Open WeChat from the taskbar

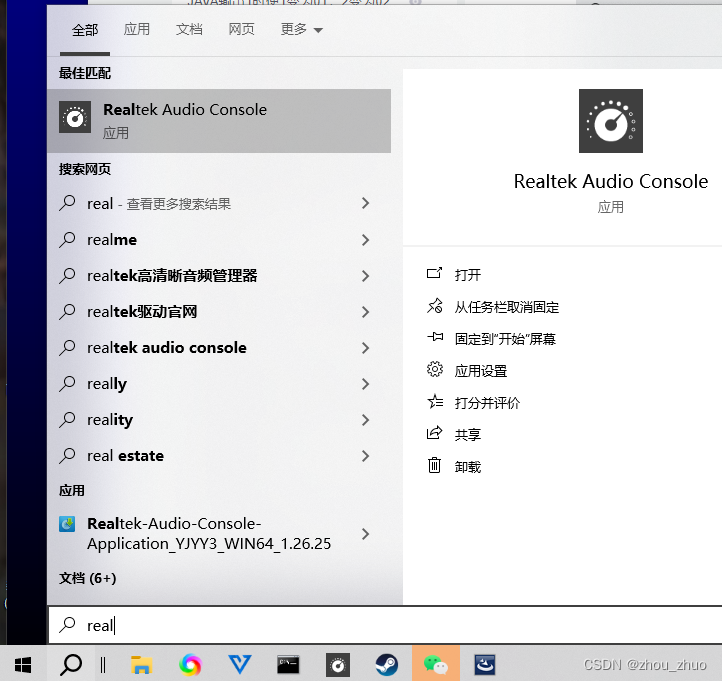click(436, 664)
